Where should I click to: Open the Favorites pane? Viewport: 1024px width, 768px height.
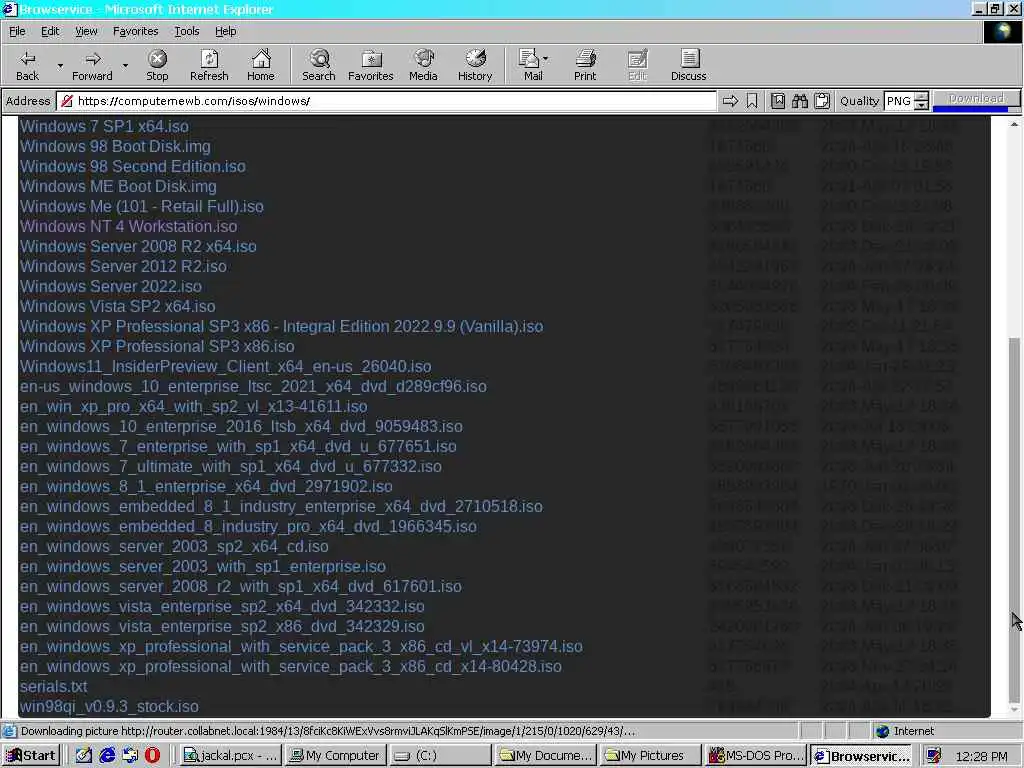point(371,65)
